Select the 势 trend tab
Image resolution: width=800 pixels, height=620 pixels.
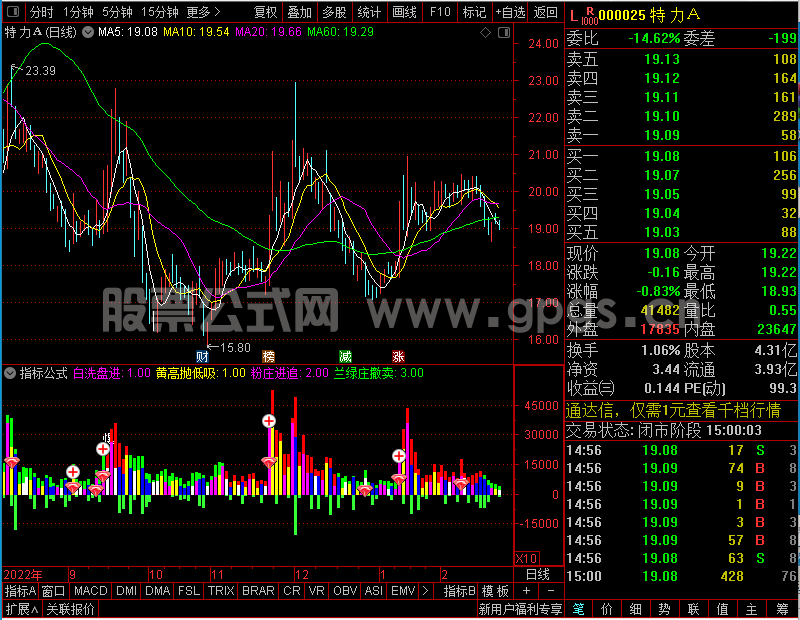(x=664, y=609)
